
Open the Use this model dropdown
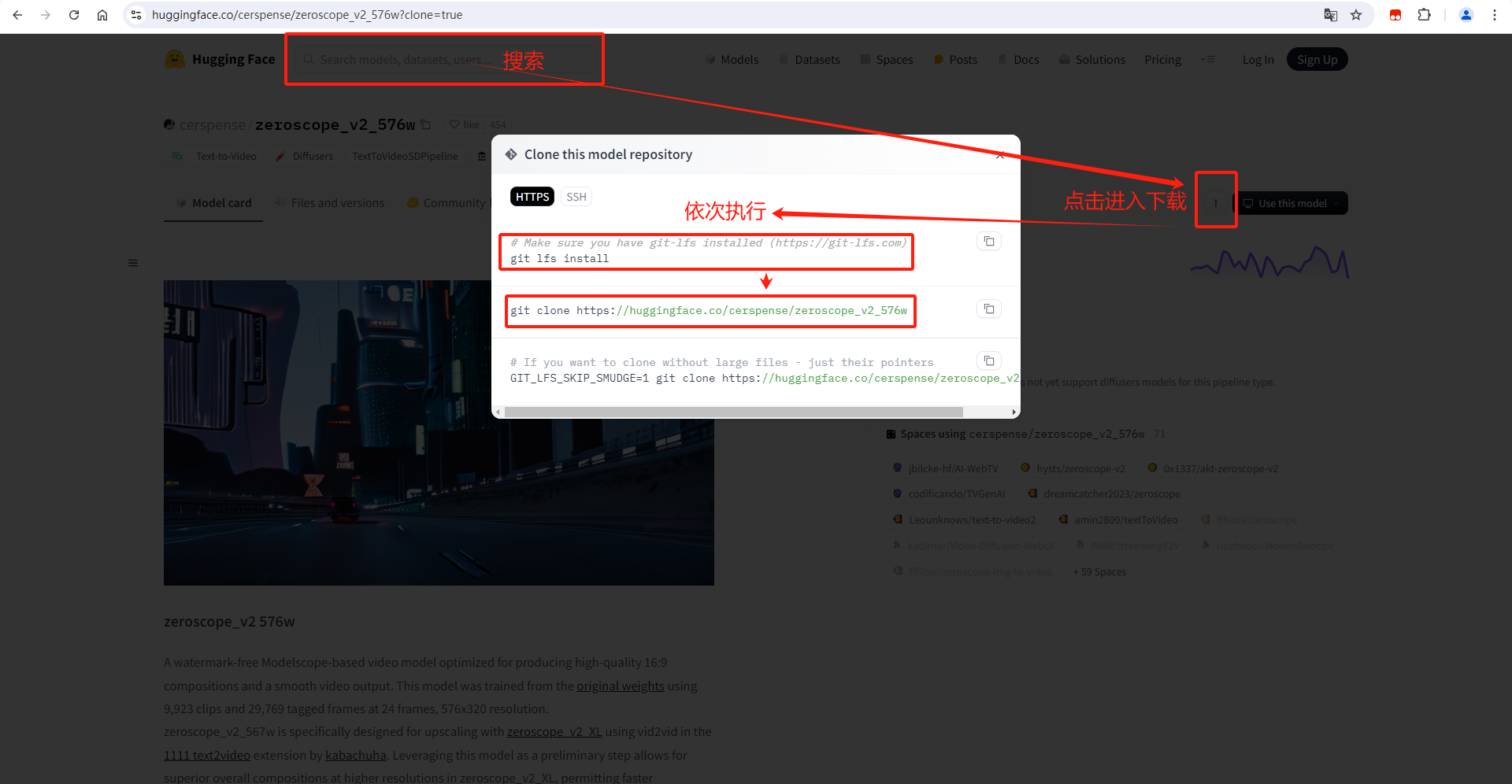[1291, 203]
